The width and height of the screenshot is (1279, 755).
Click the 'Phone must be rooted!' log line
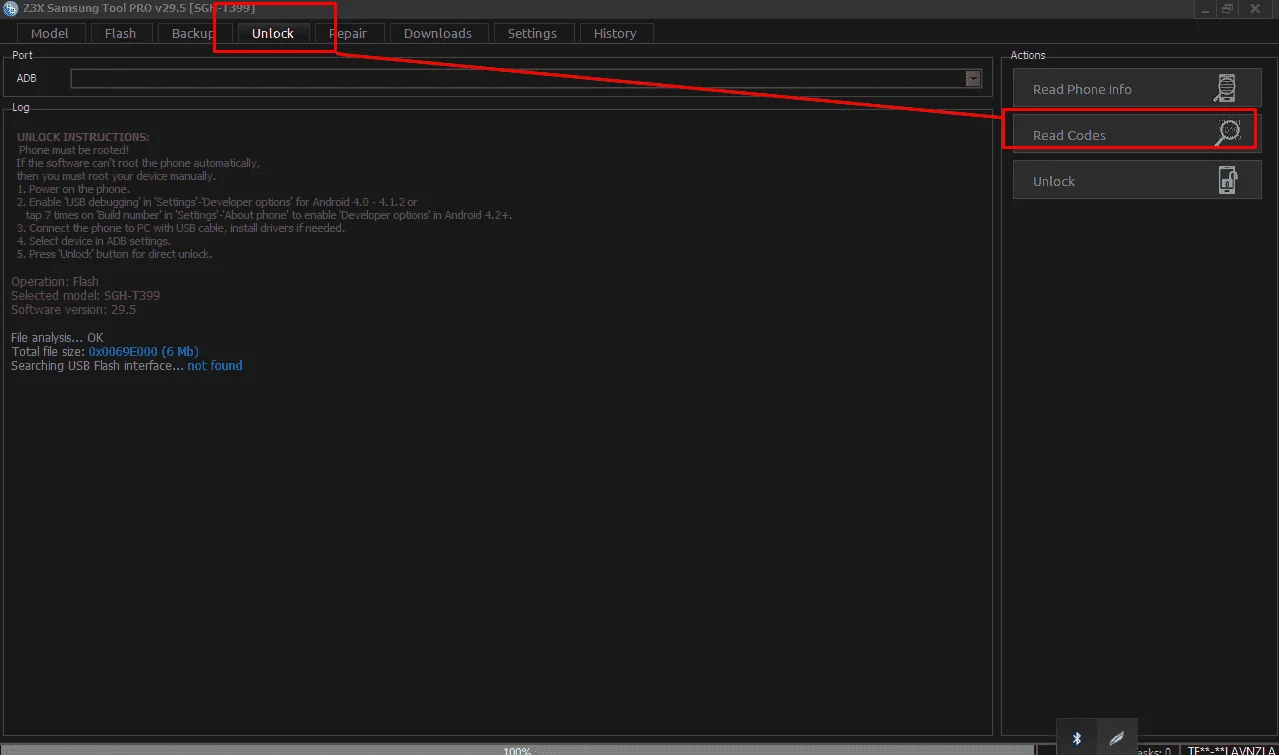73,150
